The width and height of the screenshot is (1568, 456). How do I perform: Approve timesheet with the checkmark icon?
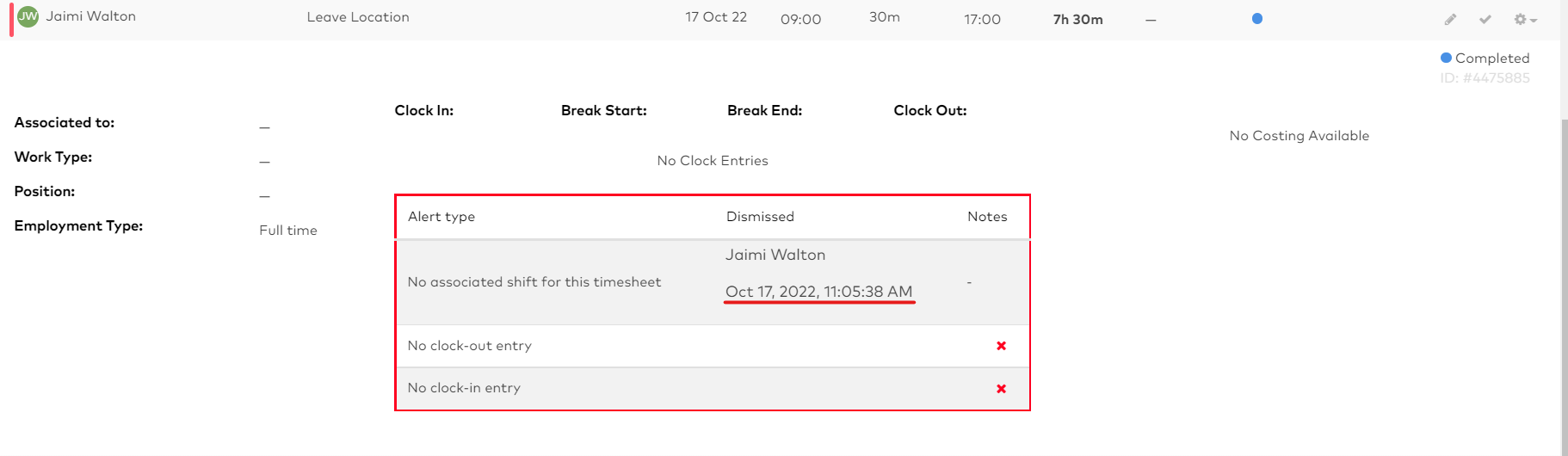1485,19
